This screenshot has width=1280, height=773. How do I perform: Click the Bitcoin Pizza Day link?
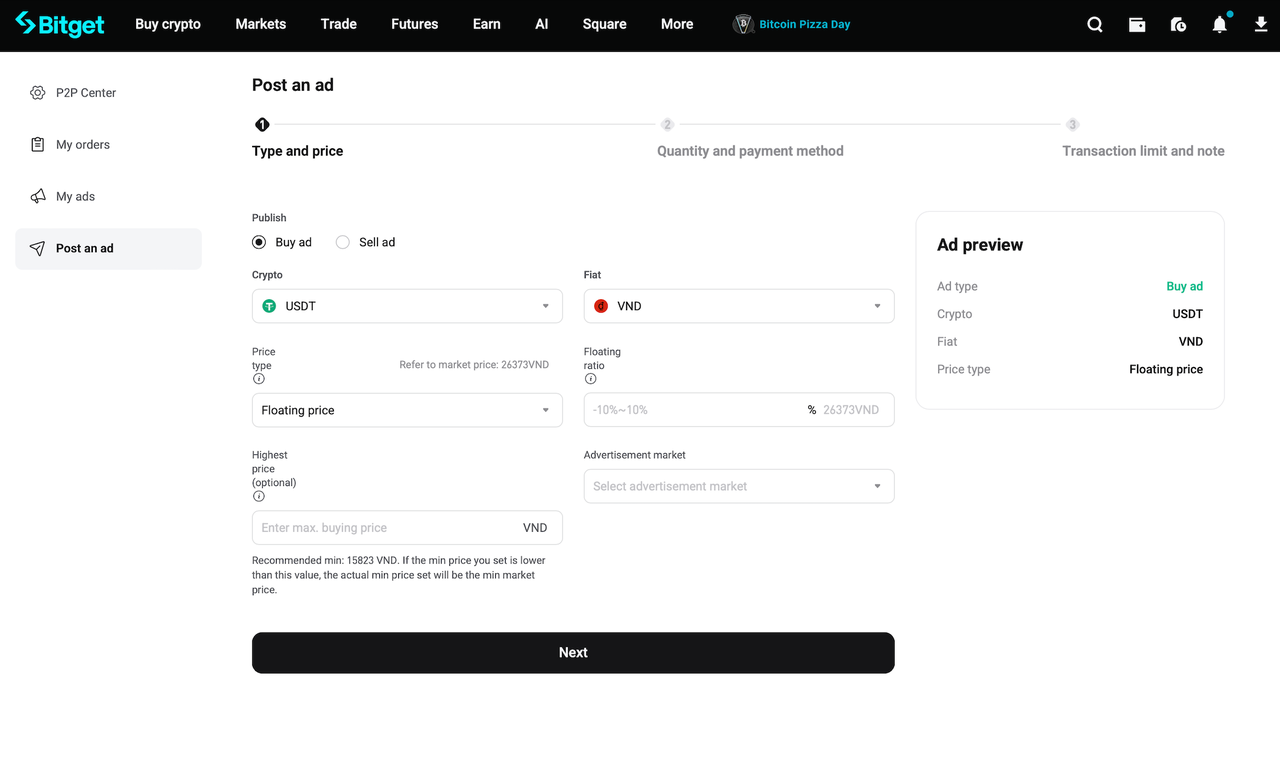click(805, 24)
